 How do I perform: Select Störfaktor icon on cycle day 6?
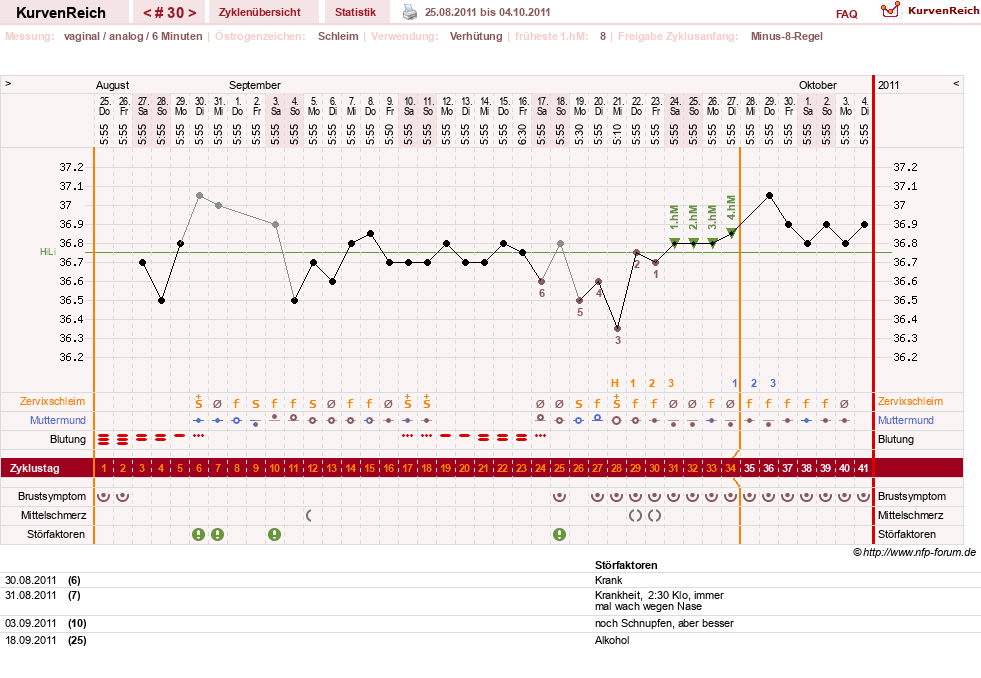(x=198, y=534)
